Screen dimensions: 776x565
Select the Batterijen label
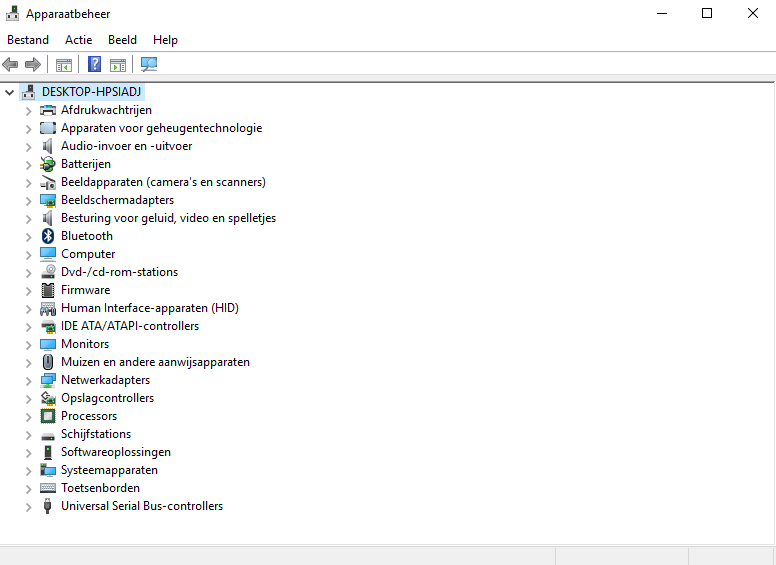pyautogui.click(x=86, y=164)
